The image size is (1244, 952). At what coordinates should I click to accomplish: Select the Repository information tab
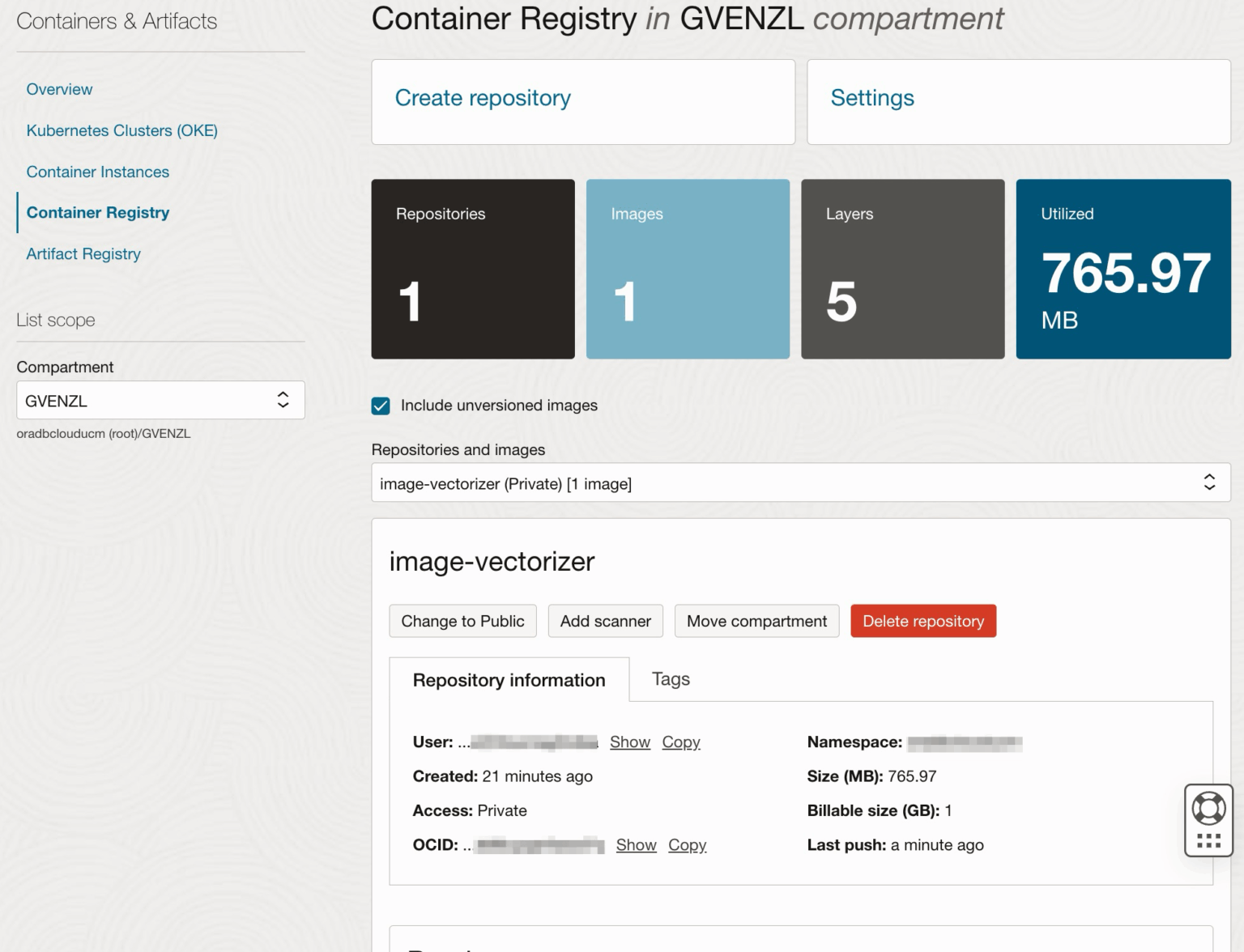click(509, 680)
